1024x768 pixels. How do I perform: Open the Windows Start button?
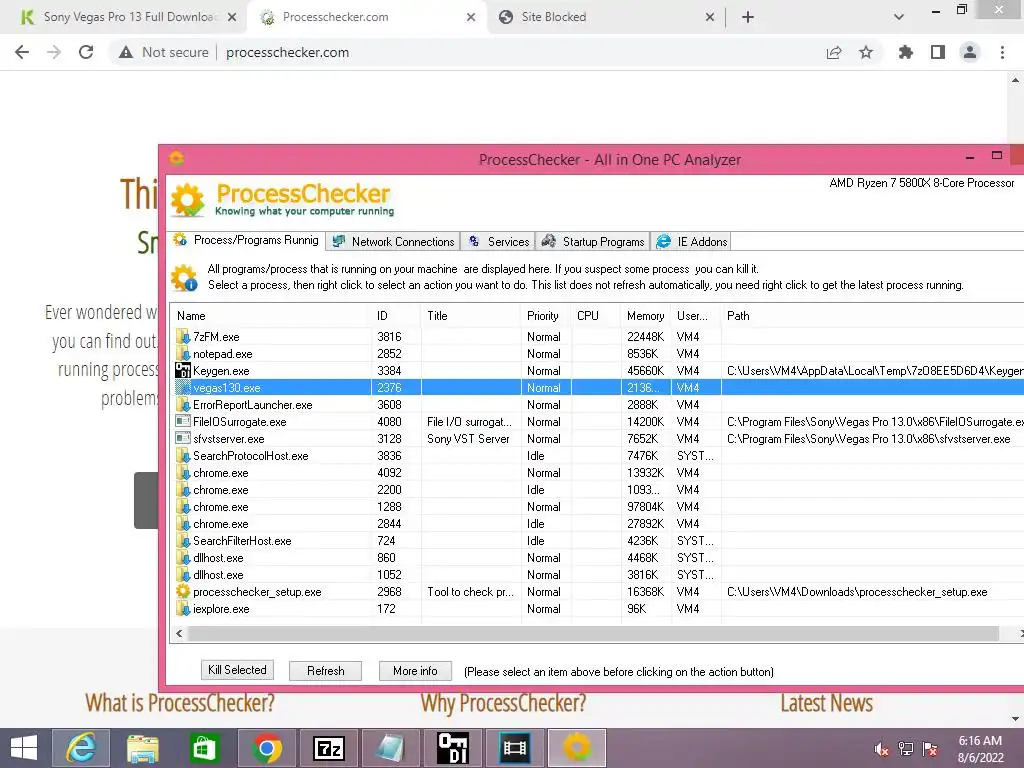(x=24, y=748)
